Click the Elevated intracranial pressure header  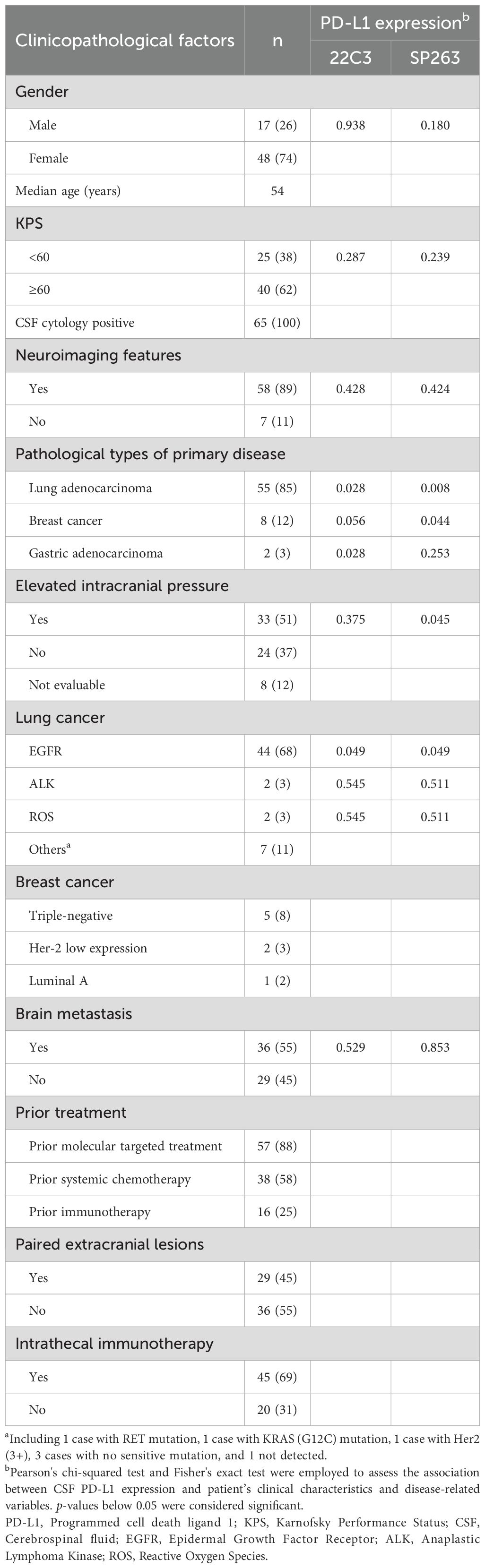pyautogui.click(x=122, y=586)
